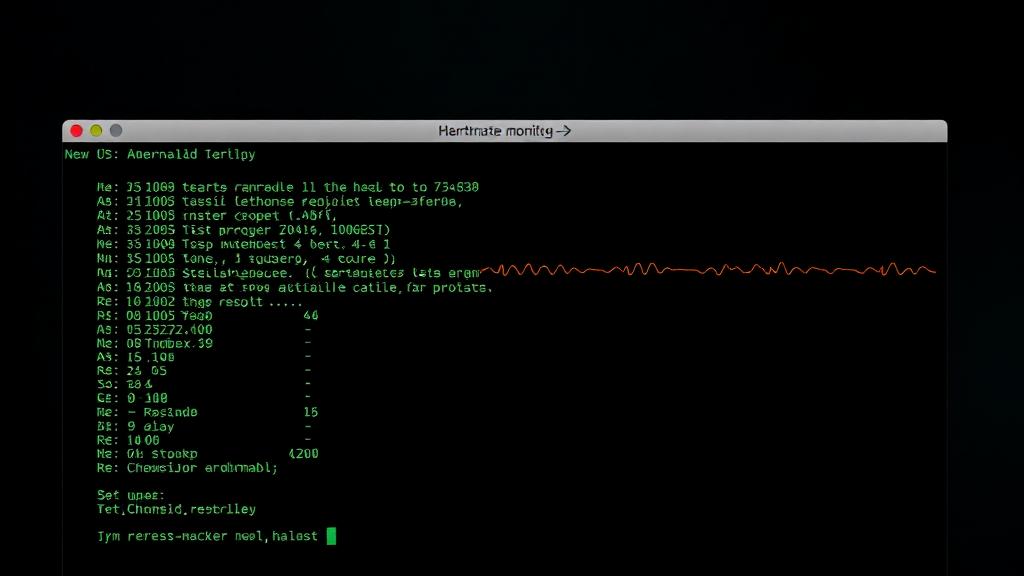Click the gray zoom window button
Viewport: 1024px width, 576px height.
click(x=116, y=131)
